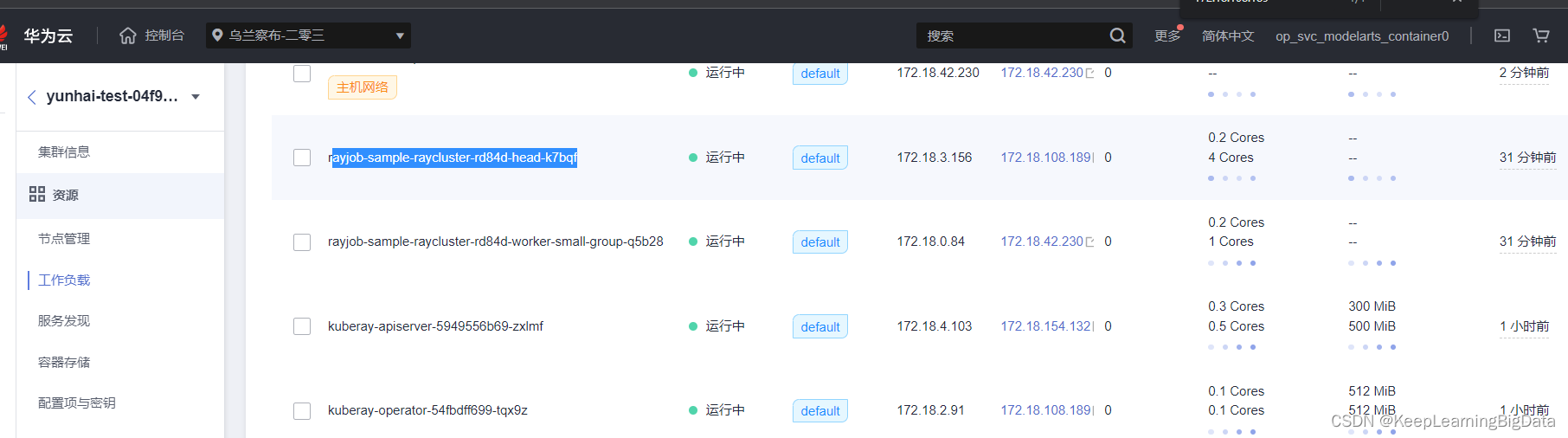Click creation time 1 小时前 in kuberay-apiserver row
Image resolution: width=1568 pixels, height=438 pixels.
click(1525, 326)
